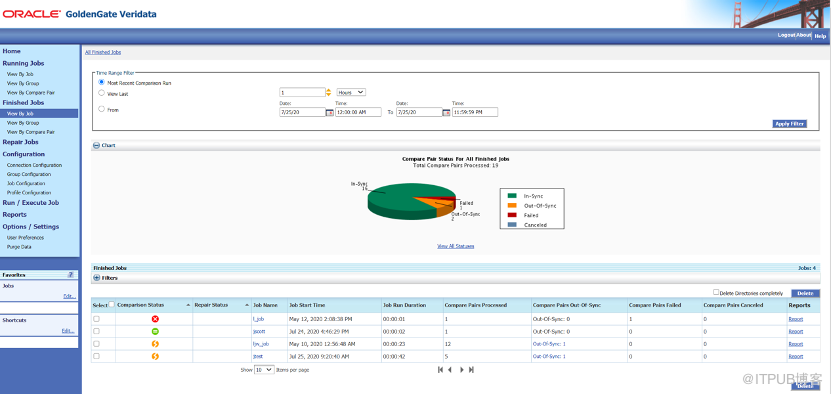Viewport: 832px width, 394px height.
Task: Open Repair Jobs in the sidebar
Action: [x=21, y=142]
